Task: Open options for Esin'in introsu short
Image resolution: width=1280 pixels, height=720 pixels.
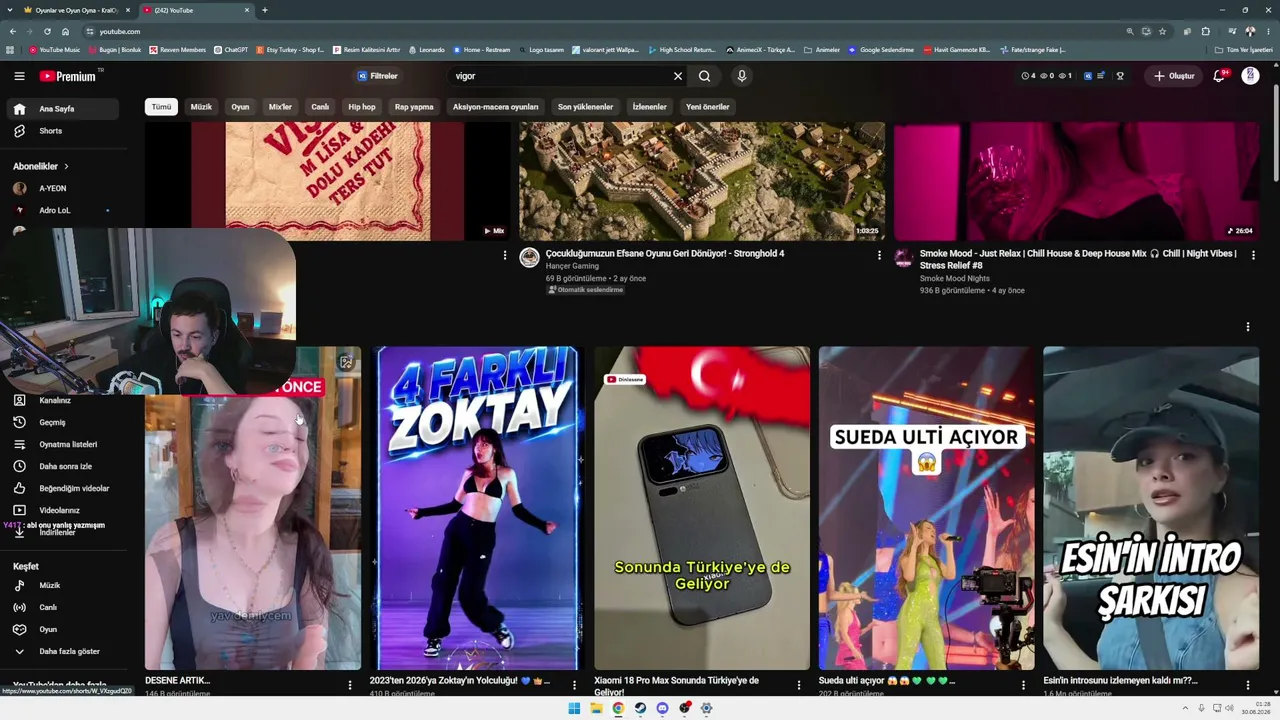Action: point(1248,685)
